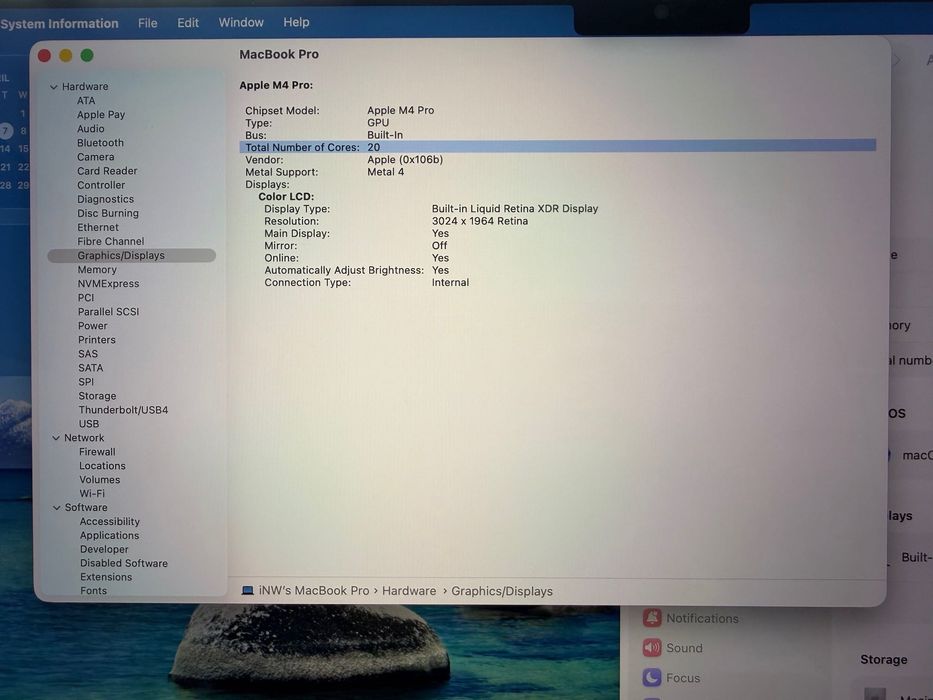Select Accessibility under Software
Viewport: 933px width, 700px height.
coord(109,521)
